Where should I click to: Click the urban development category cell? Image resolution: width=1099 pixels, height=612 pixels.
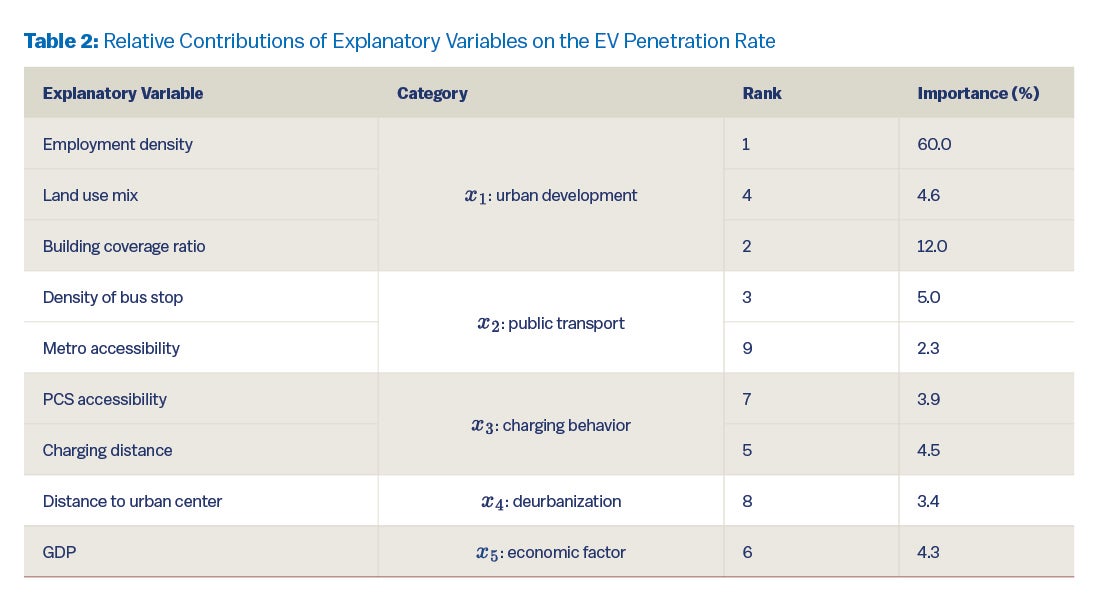[x=551, y=195]
